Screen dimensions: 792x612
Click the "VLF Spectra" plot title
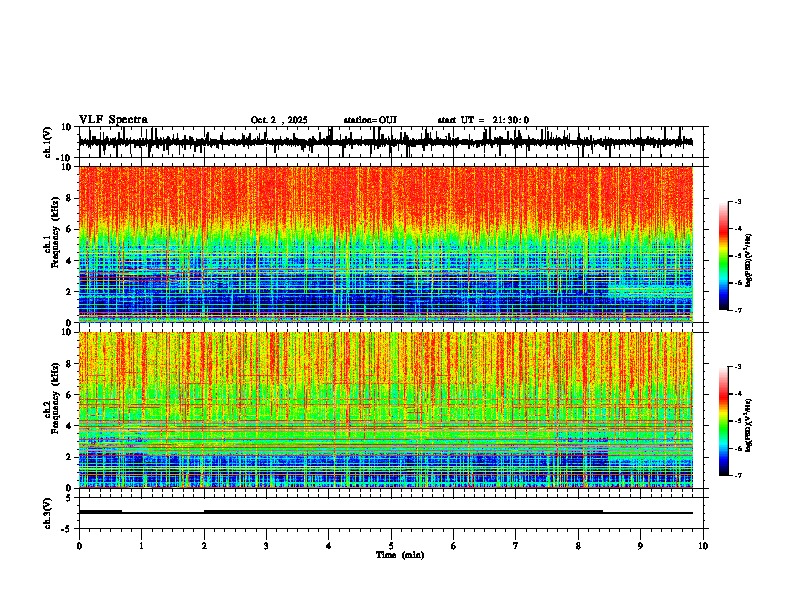[113, 120]
